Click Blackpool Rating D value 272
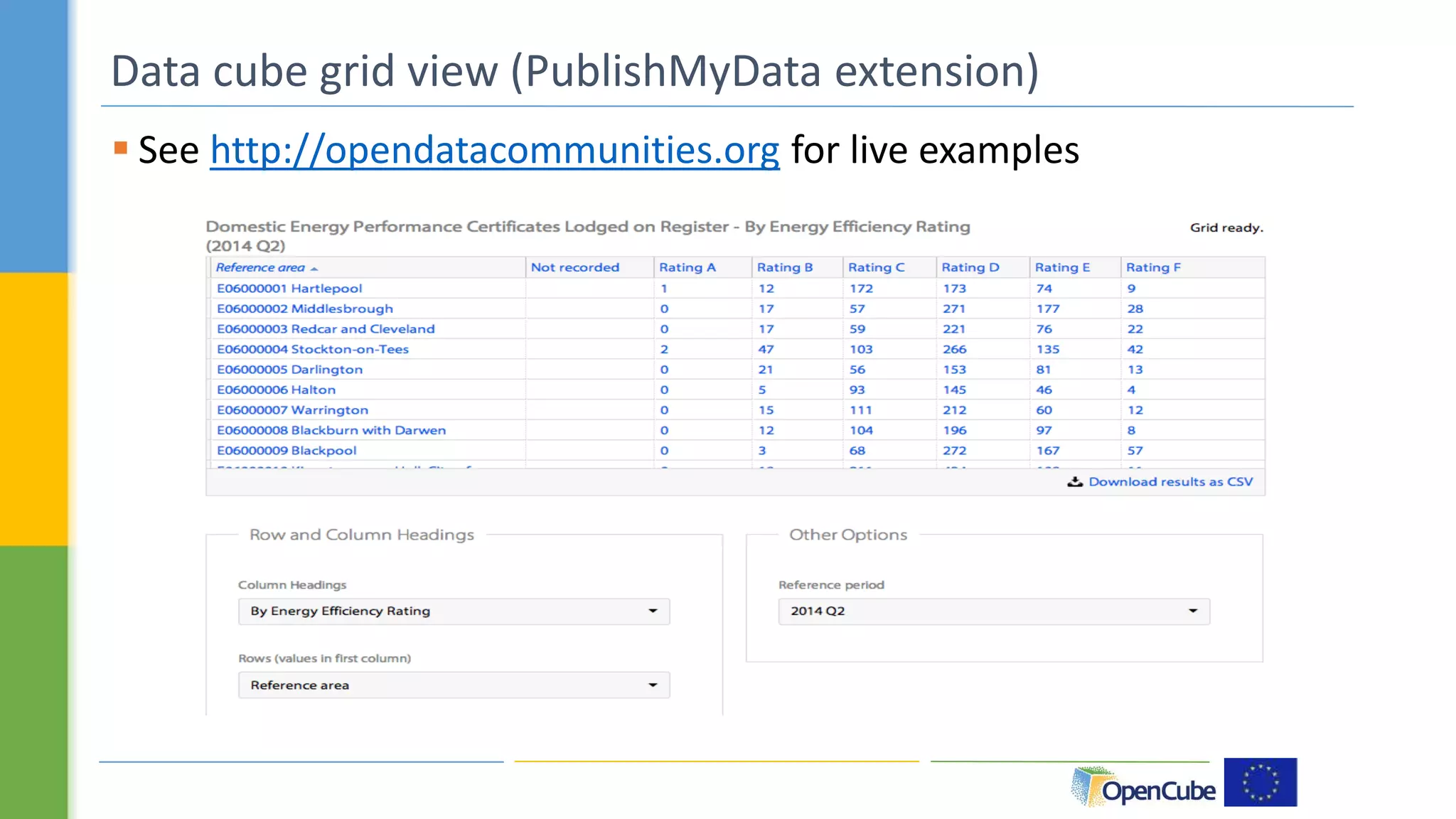Screen dimensions: 1456x819 point(954,450)
